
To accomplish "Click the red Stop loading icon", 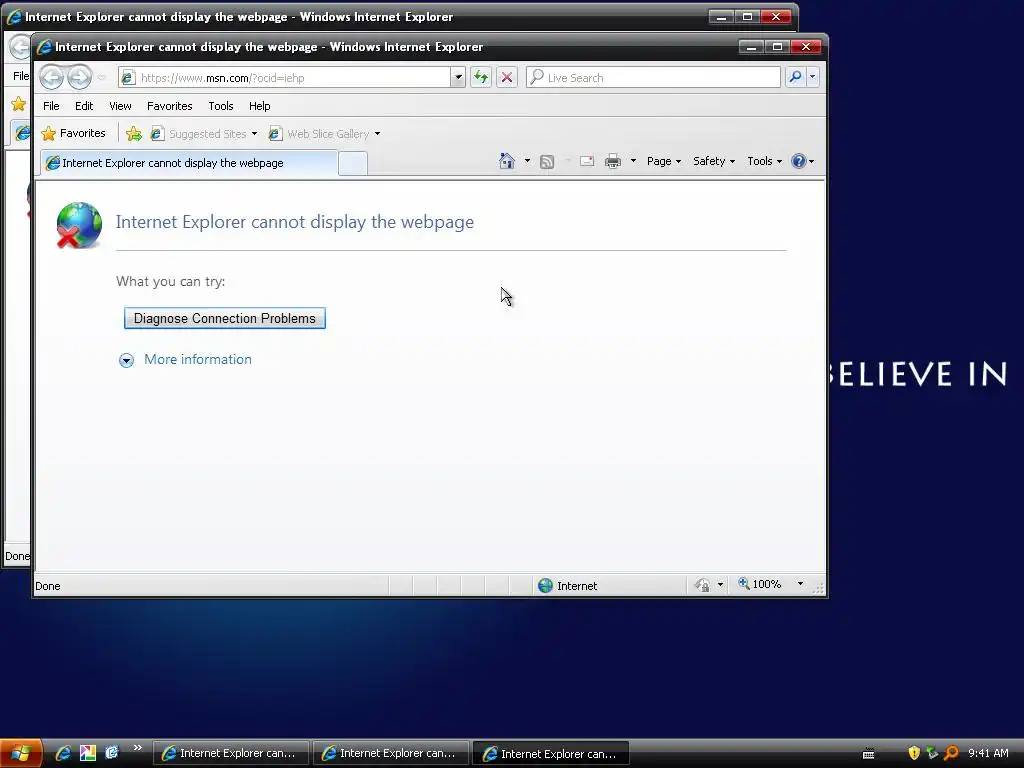I will tap(506, 77).
